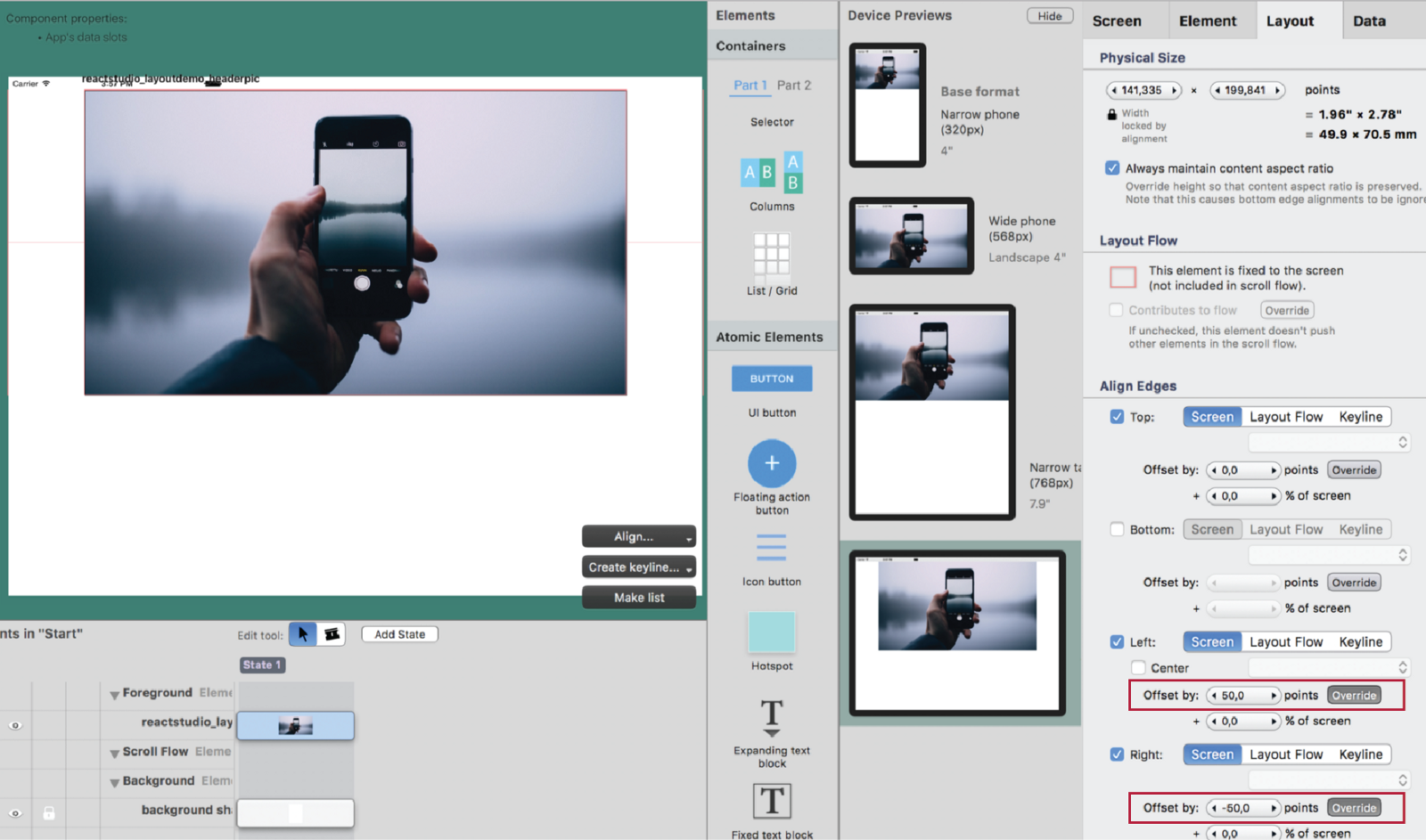Select the second edit tool icon
The image size is (1426, 840).
[x=332, y=634]
